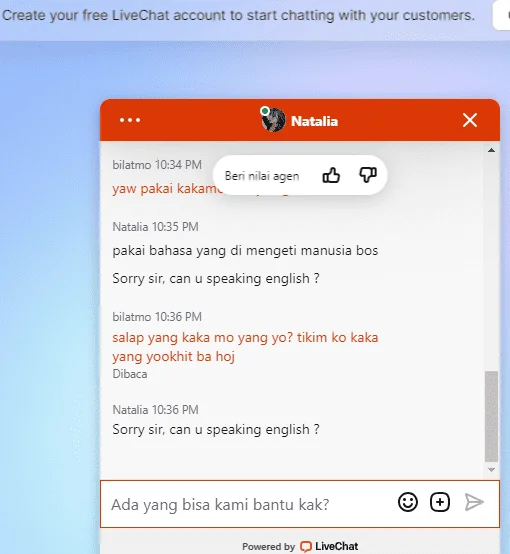Click the "Create your free LiveChat account" banner text
This screenshot has width=510, height=554.
pyautogui.click(x=238, y=15)
